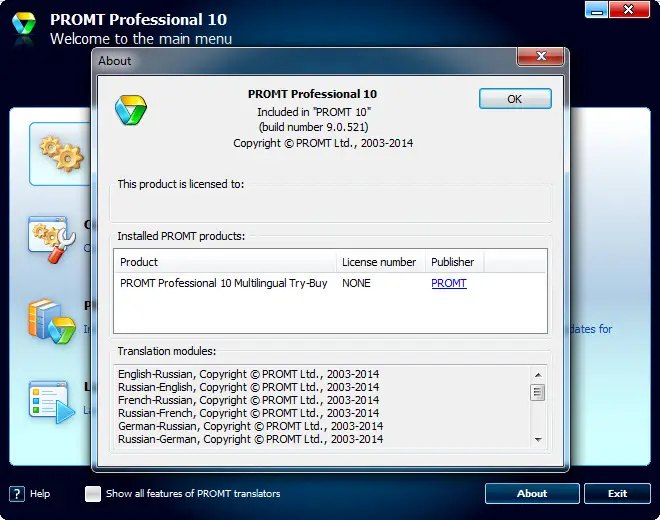Click the Copyright PROMT Ltd., 2003-2014 header line
The height and width of the screenshot is (520, 660).
click(x=323, y=143)
